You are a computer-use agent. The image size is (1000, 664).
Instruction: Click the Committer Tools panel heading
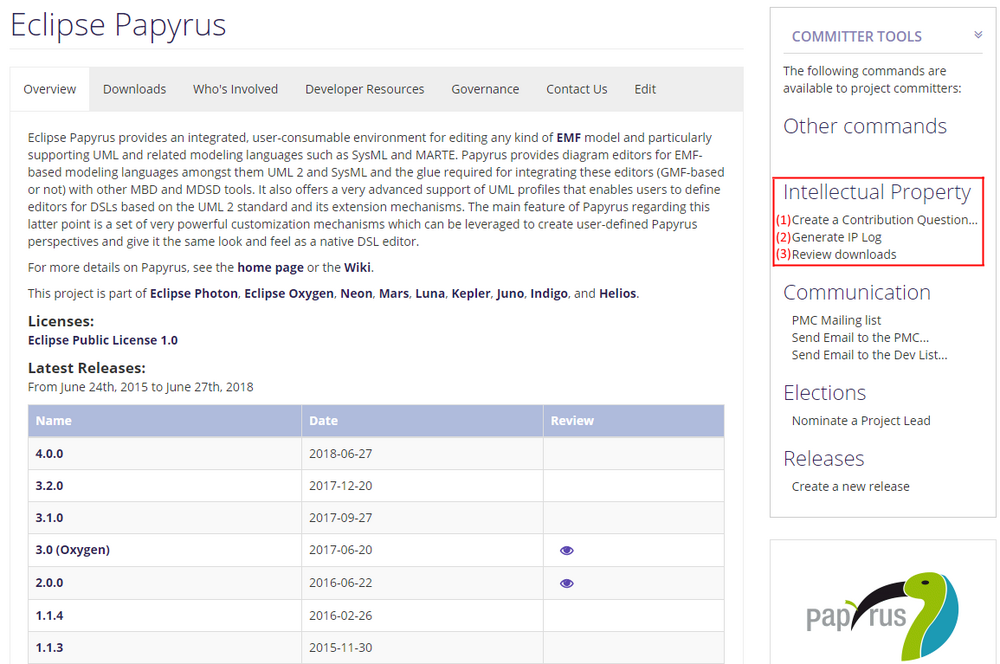857,36
